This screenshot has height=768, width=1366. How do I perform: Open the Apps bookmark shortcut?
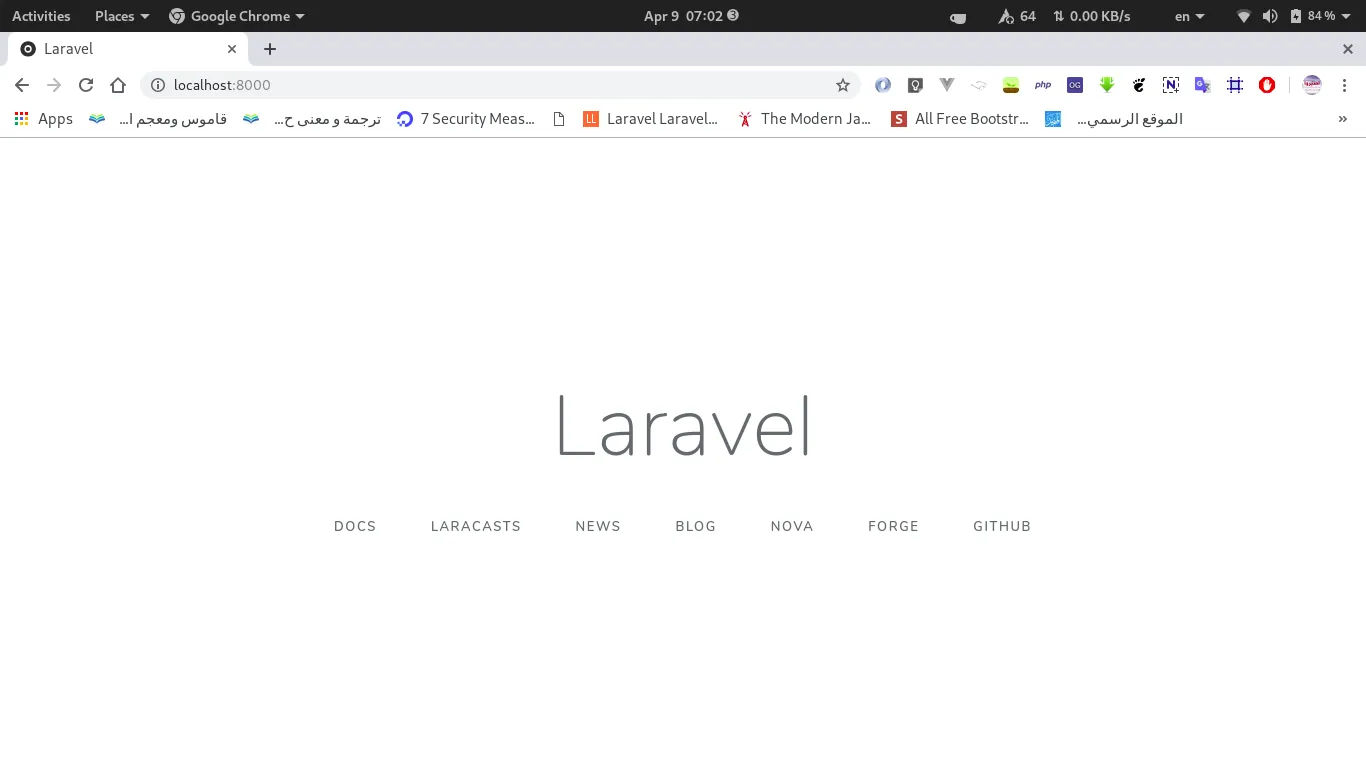click(x=44, y=119)
